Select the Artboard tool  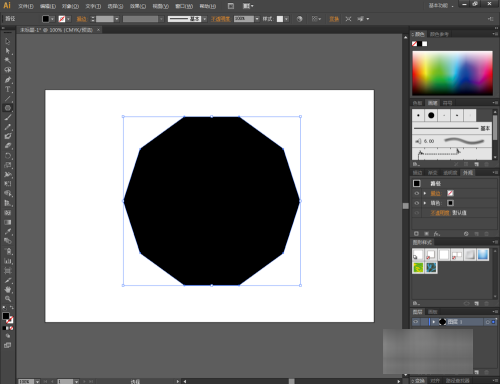click(8, 270)
